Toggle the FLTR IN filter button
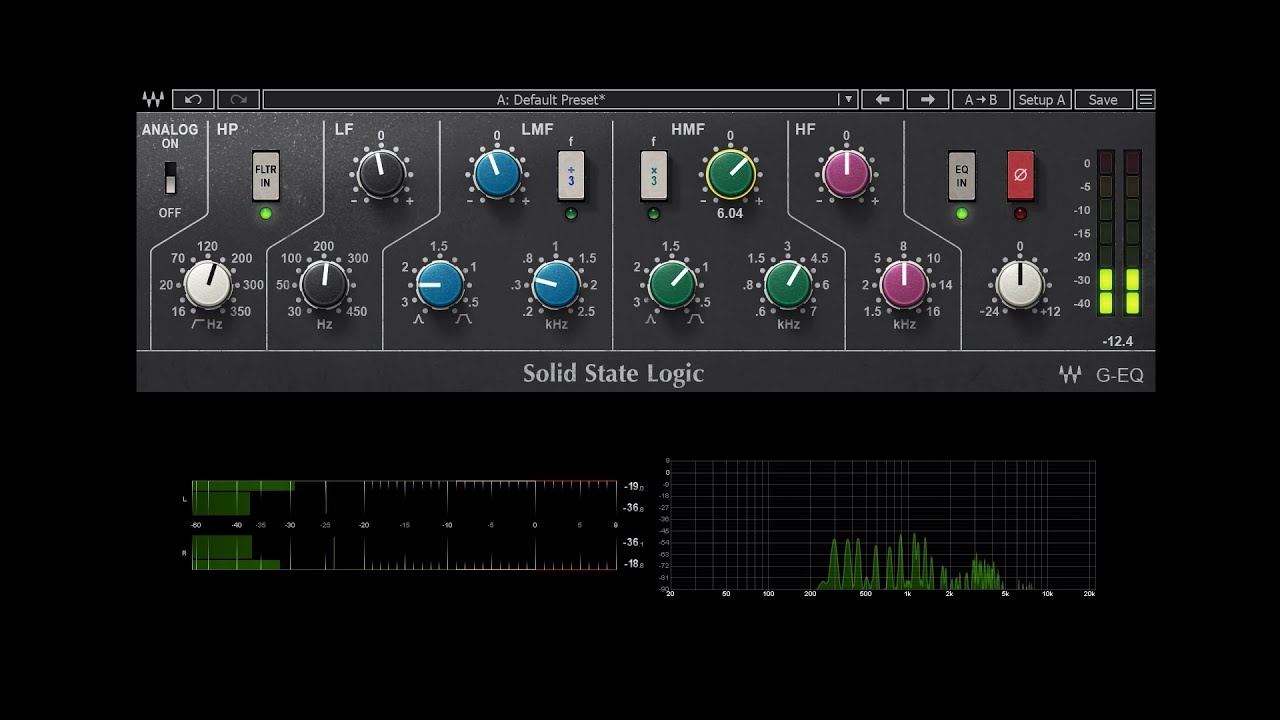 (266, 176)
